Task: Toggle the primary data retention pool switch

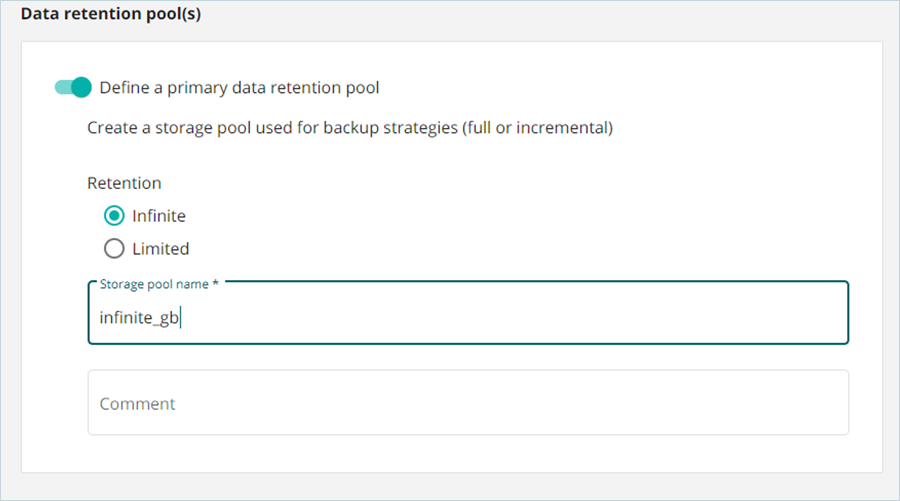Action: [x=73, y=87]
